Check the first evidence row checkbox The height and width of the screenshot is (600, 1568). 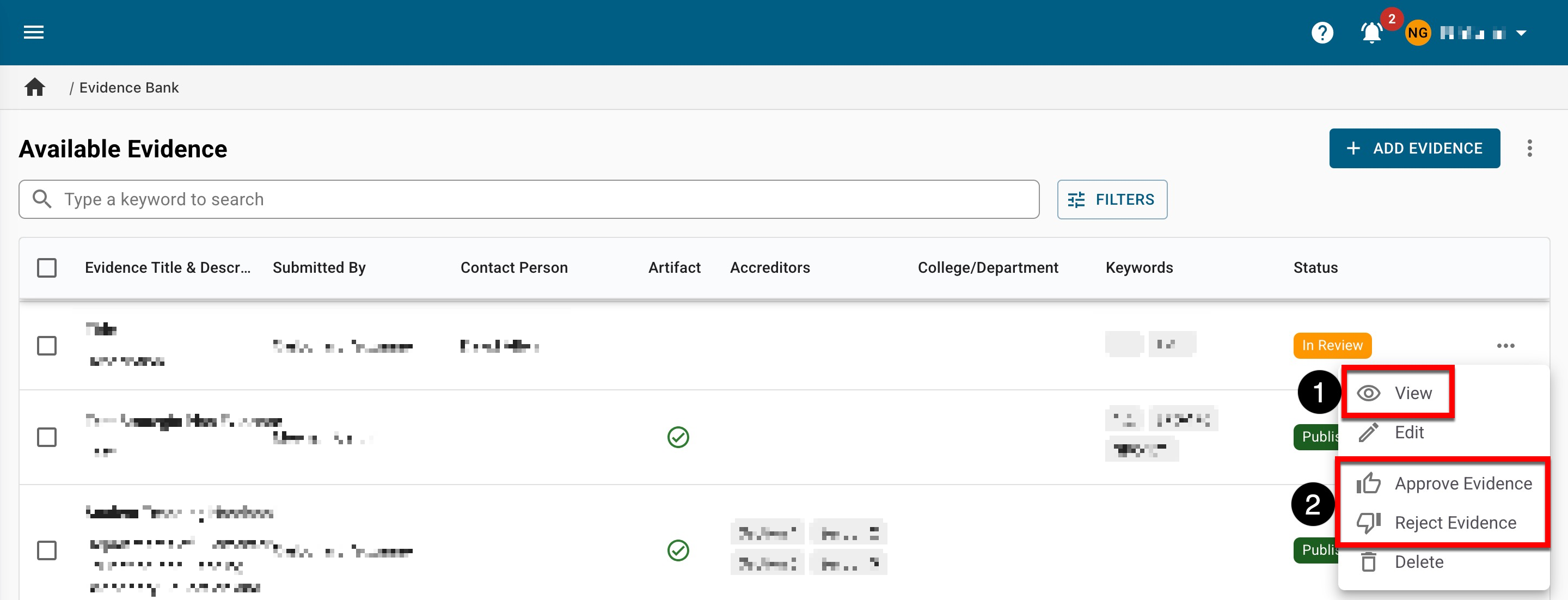coord(47,346)
